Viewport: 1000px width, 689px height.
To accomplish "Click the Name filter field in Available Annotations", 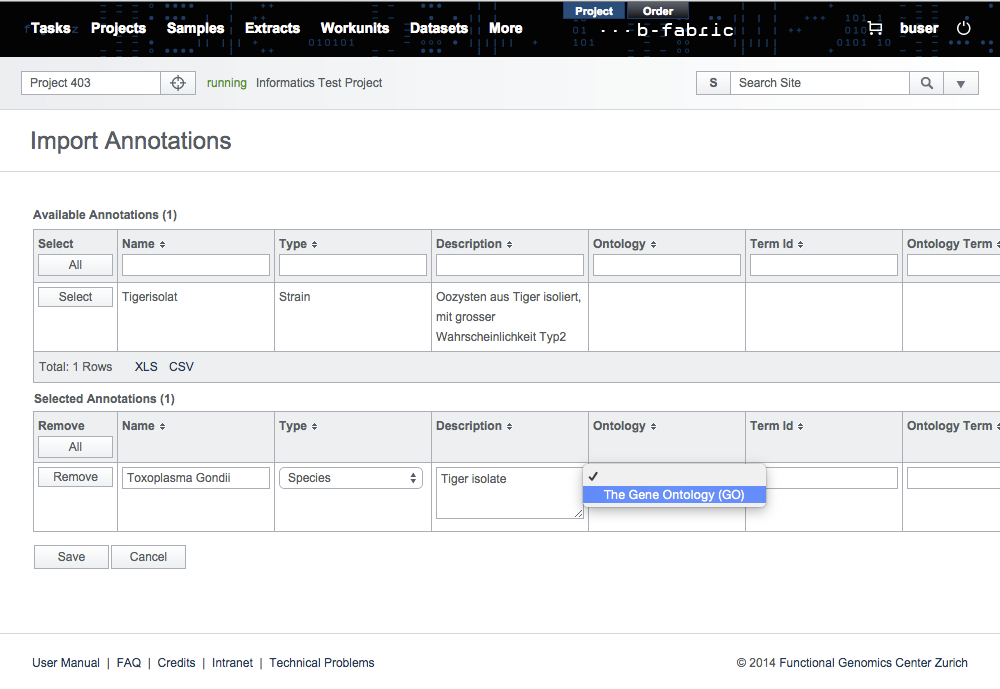I will (x=196, y=265).
